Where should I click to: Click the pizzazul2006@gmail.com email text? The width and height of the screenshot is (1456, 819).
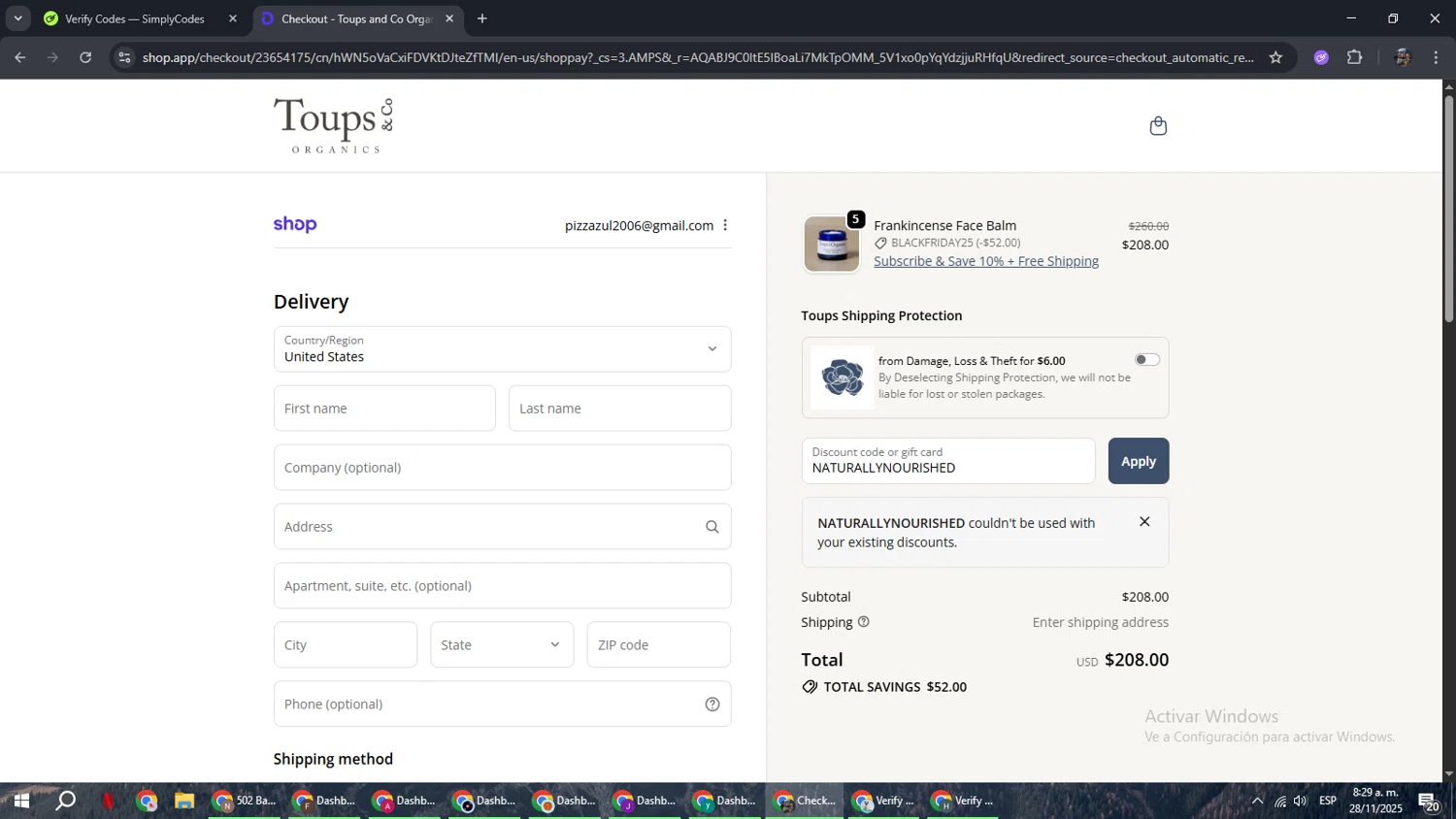(639, 225)
